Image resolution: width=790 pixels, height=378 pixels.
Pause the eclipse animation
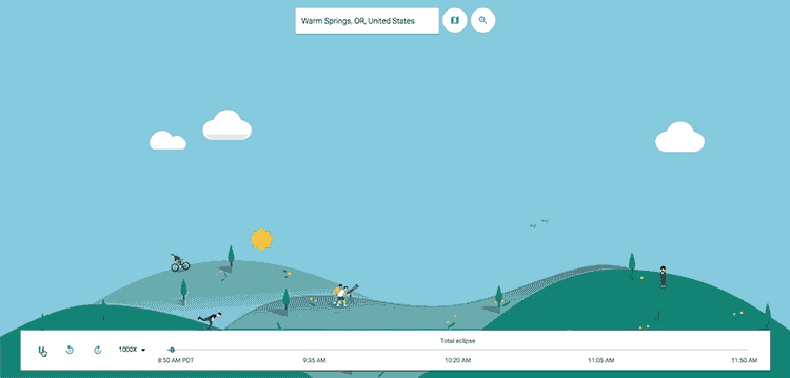pos(40,349)
